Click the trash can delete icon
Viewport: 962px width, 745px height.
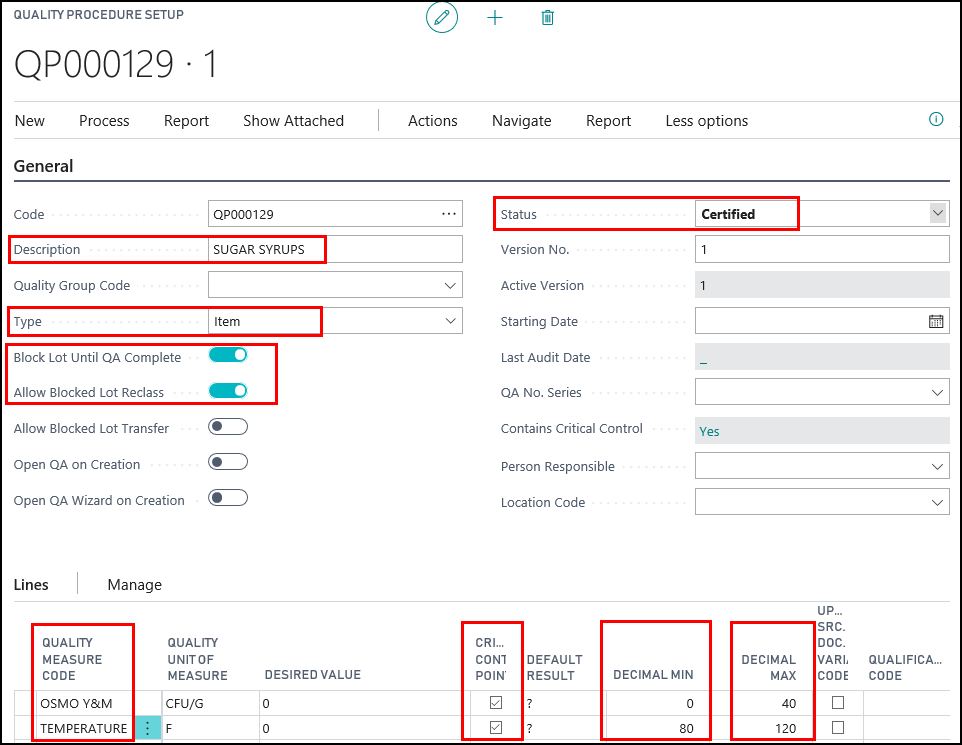[x=547, y=18]
